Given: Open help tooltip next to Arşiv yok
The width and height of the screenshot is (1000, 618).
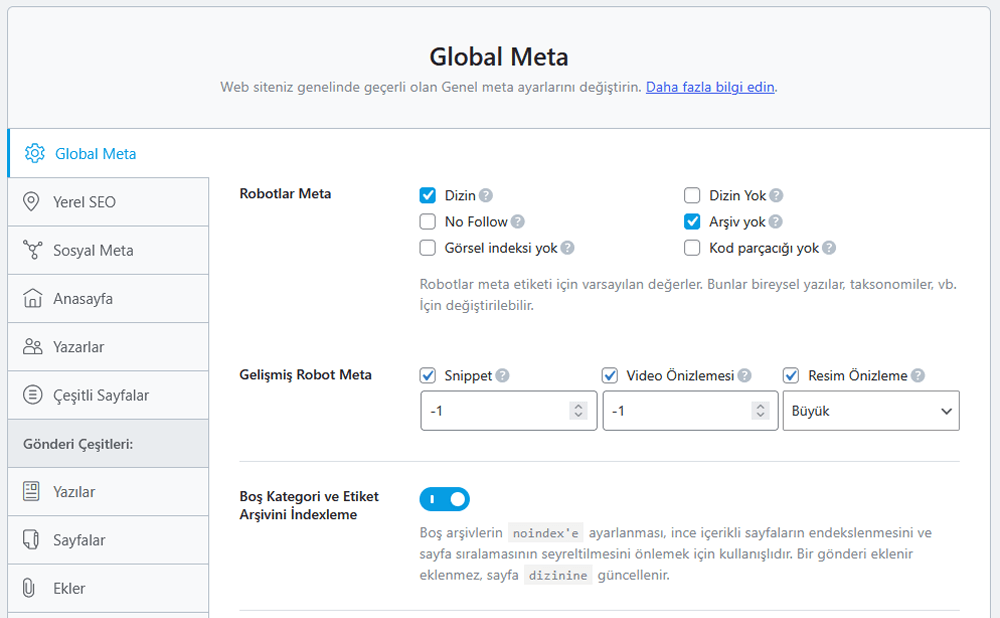Looking at the screenshot, I should pyautogui.click(x=776, y=221).
